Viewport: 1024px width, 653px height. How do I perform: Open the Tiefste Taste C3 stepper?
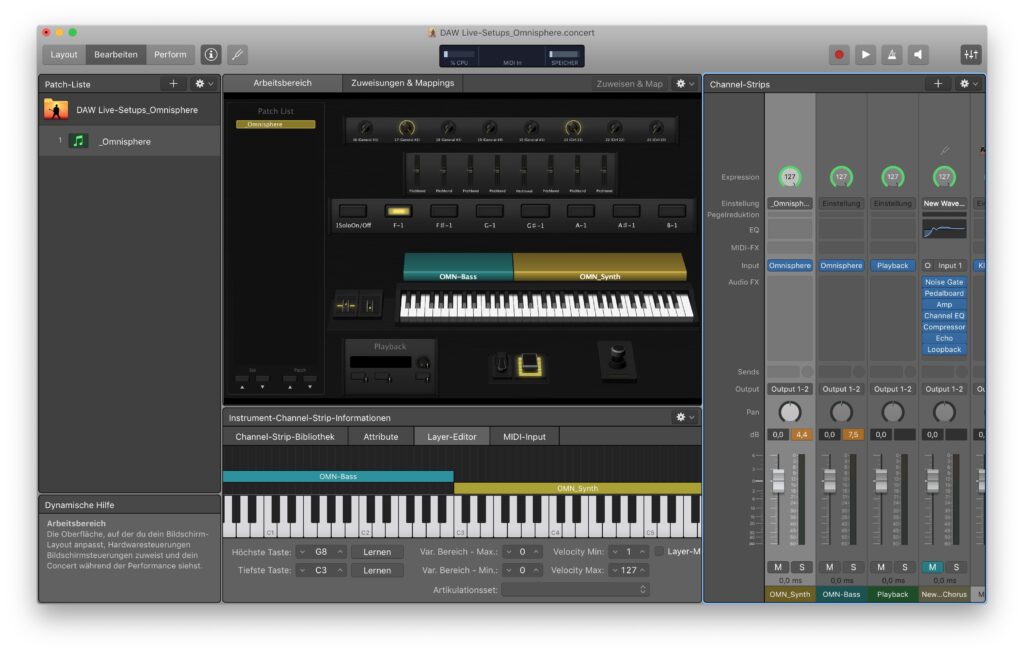(x=321, y=570)
